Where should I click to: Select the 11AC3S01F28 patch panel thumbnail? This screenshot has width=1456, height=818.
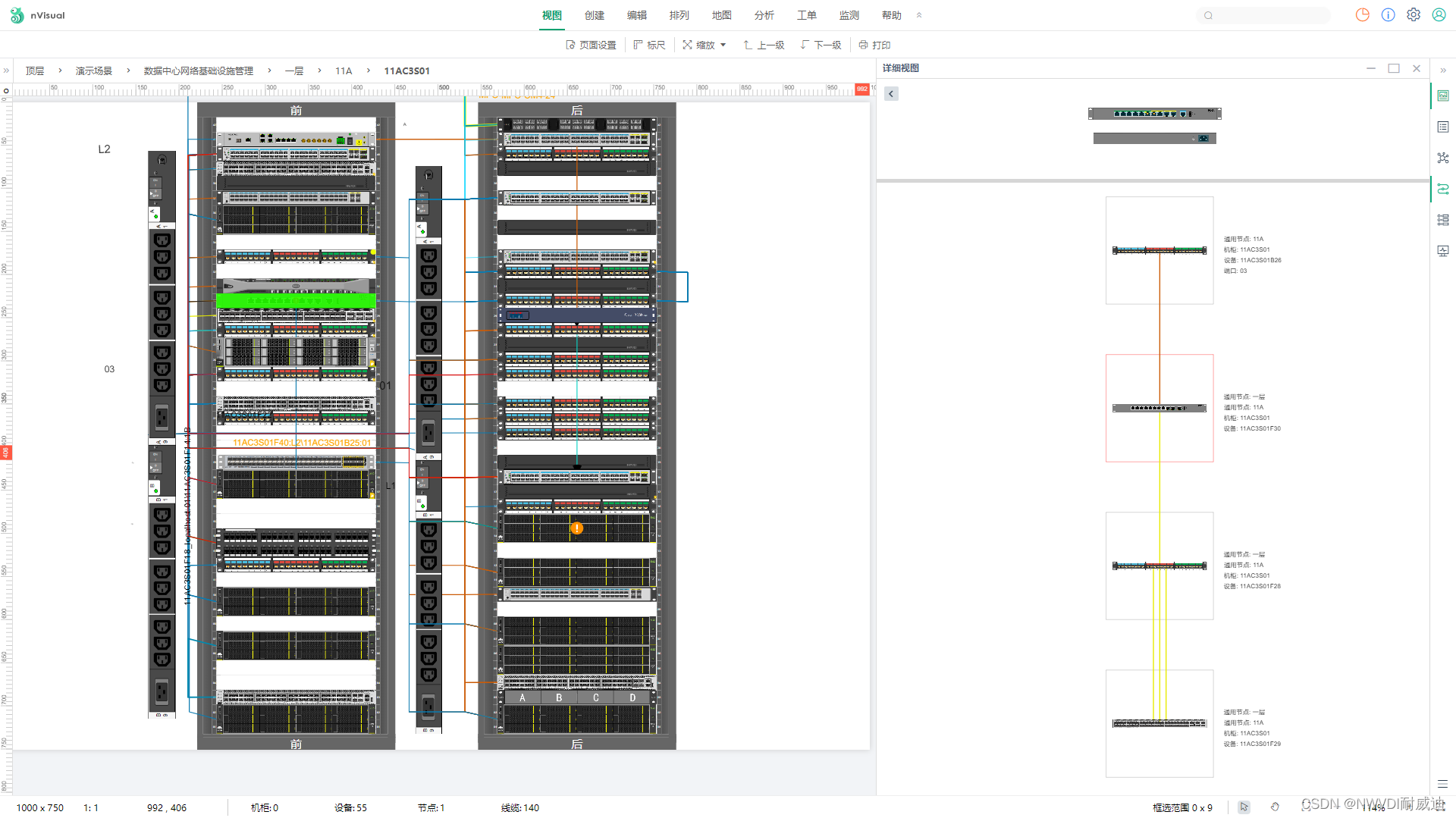click(x=1159, y=566)
